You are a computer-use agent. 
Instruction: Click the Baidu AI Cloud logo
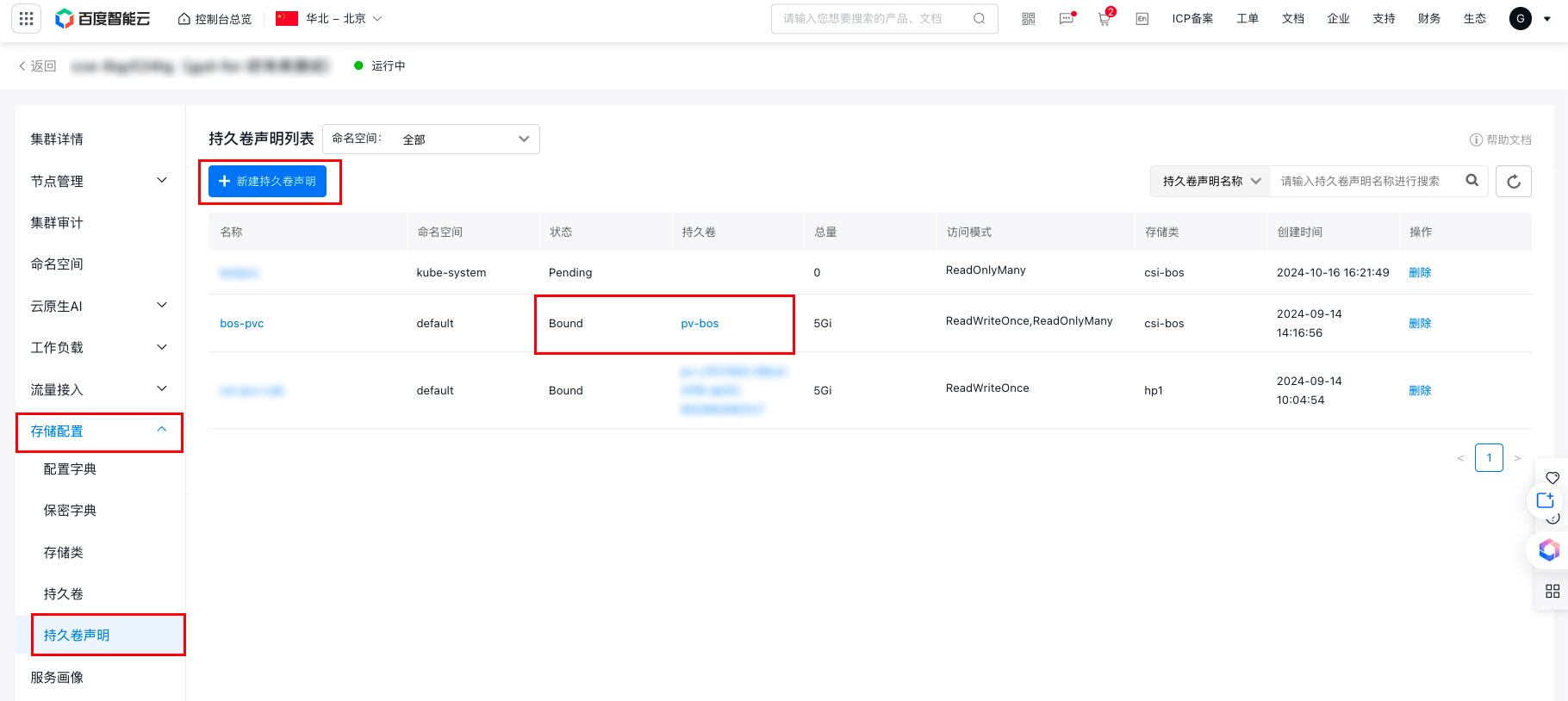tap(102, 18)
